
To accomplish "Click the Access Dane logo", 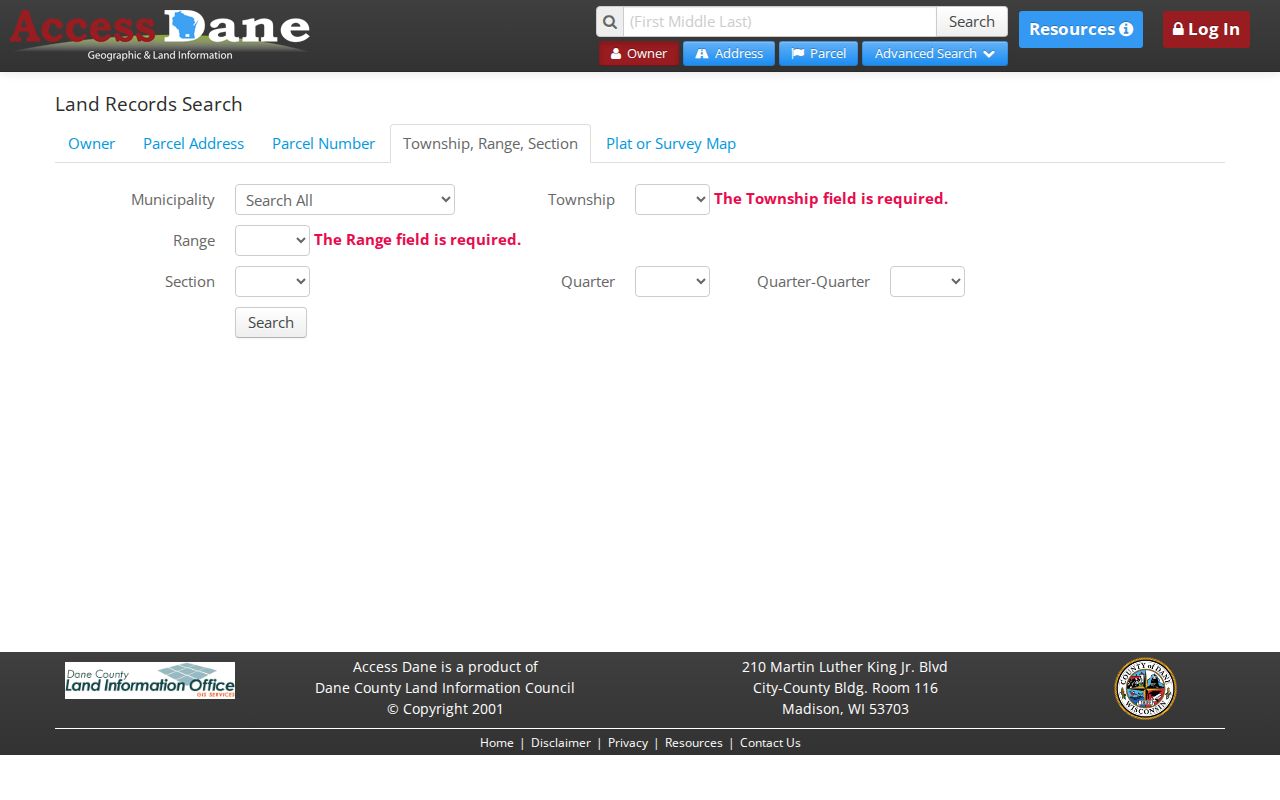I will (160, 36).
